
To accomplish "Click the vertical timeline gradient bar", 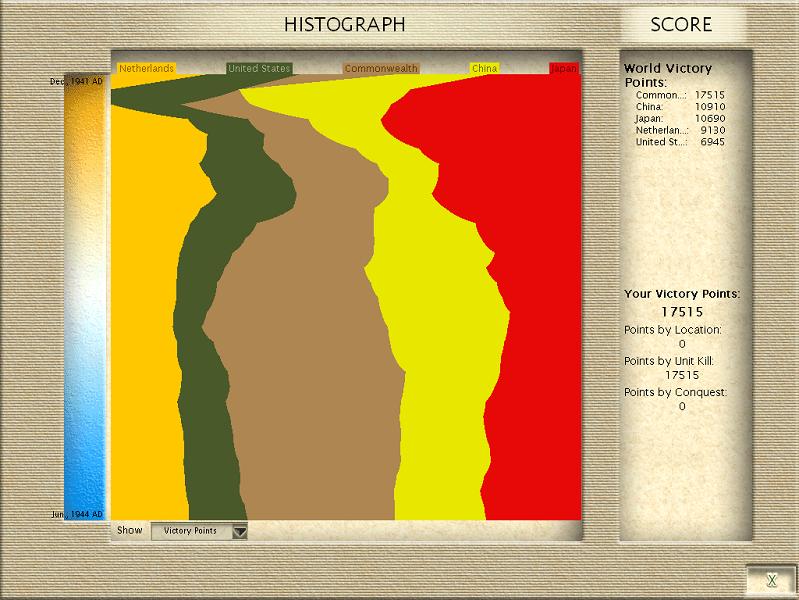I will click(x=84, y=300).
